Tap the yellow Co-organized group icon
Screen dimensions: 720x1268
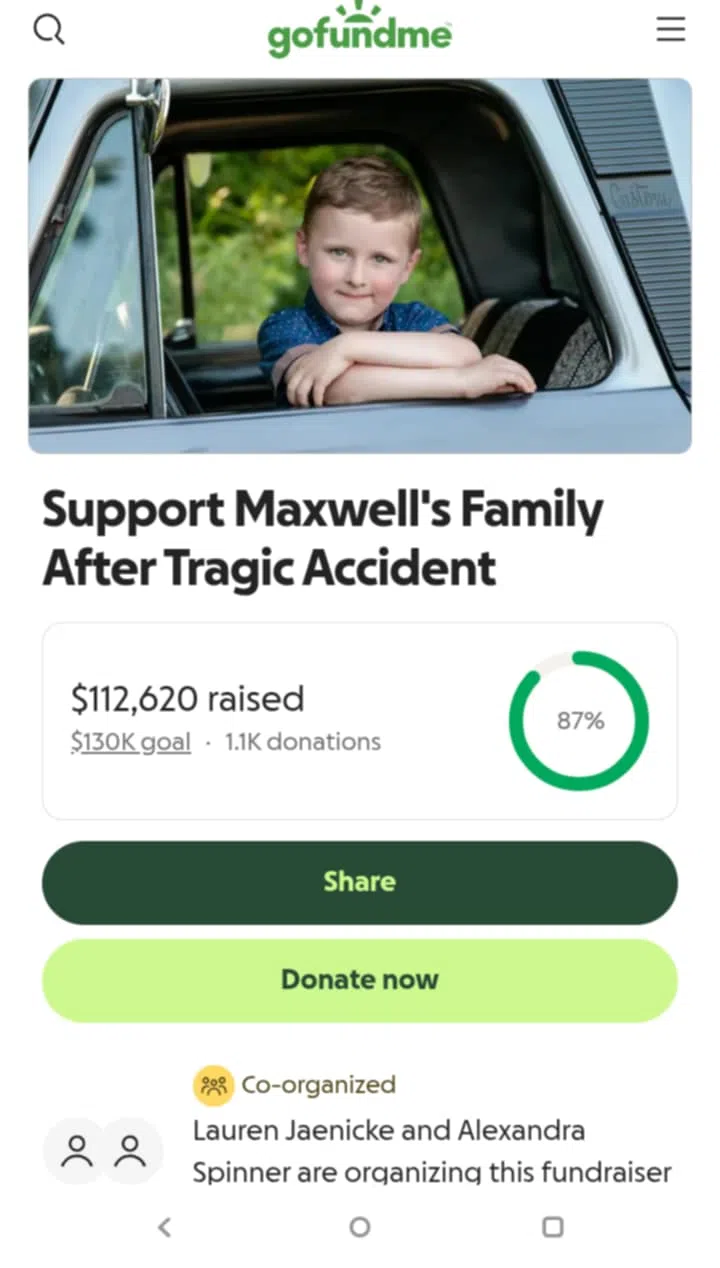pyautogui.click(x=213, y=1085)
